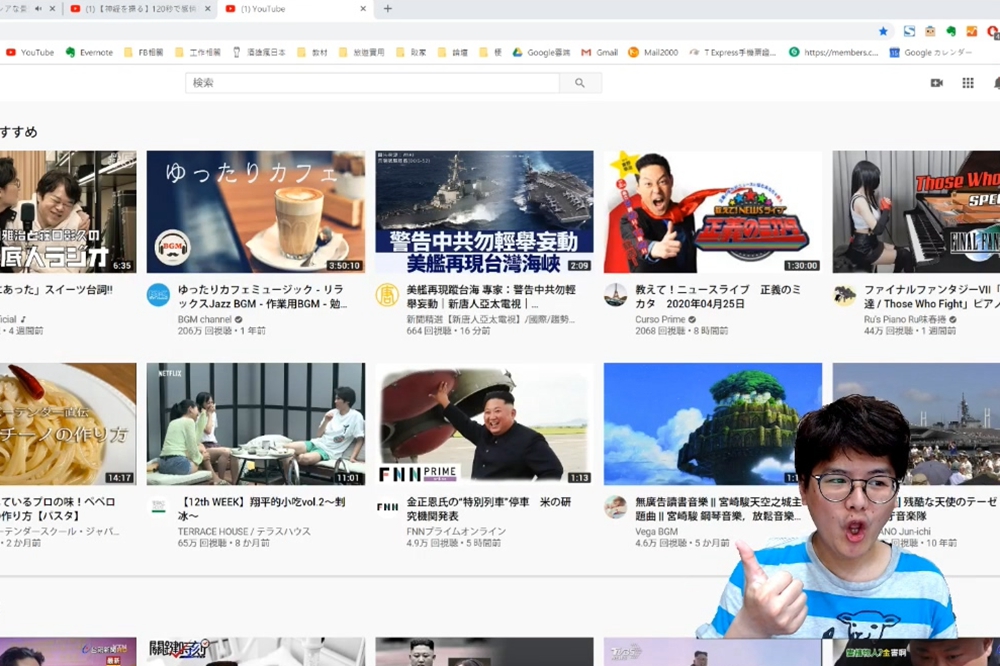
Task: Focus the YouTube 検索 search field
Action: point(372,83)
